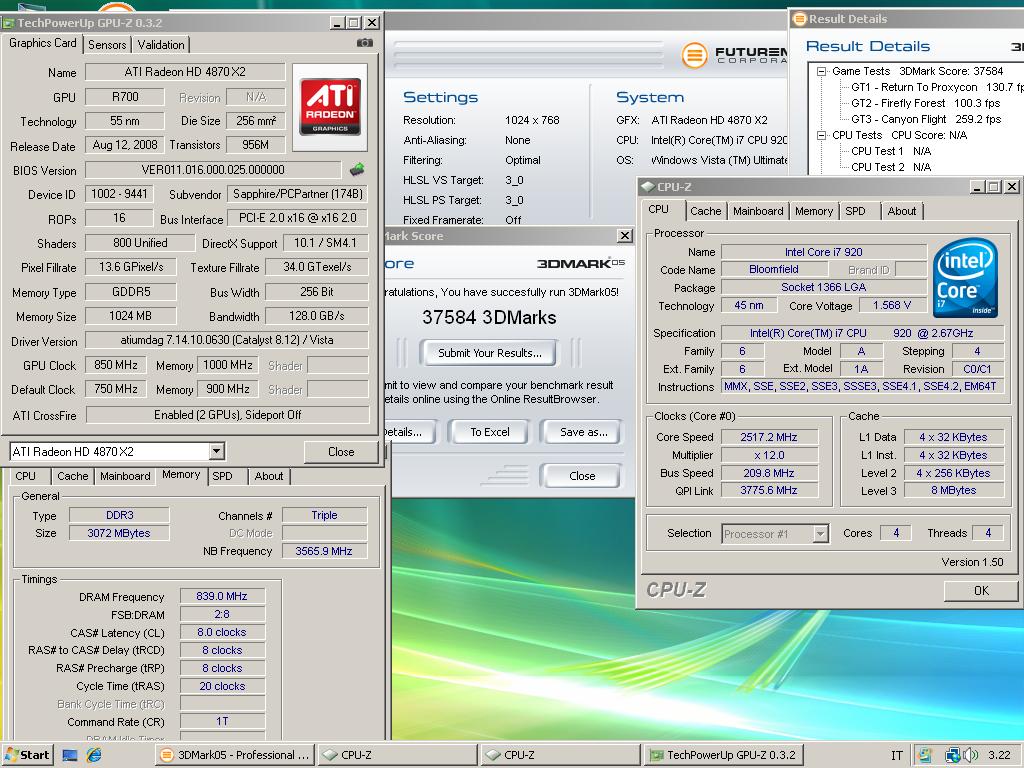Click the 37584 3DMarks score text
Screen dimensions: 1024x768
pos(489,318)
